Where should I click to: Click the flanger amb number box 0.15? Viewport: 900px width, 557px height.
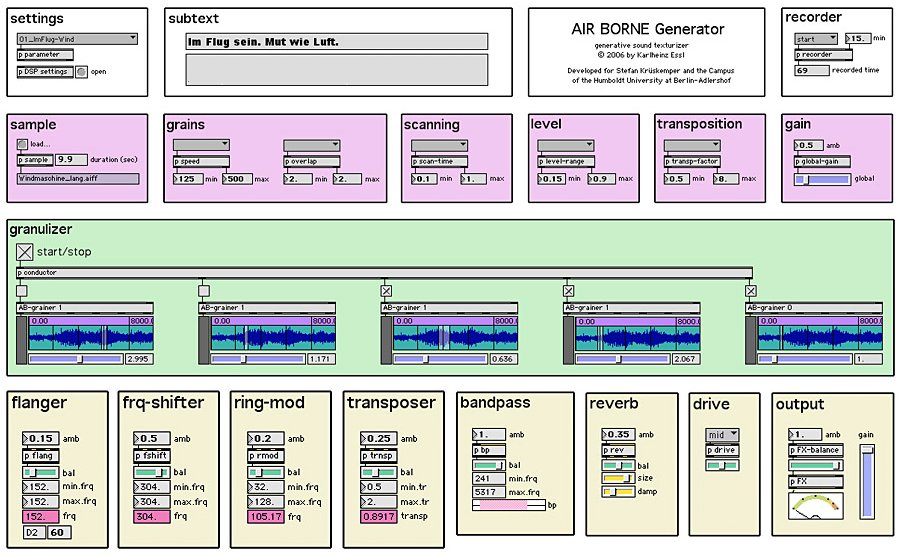coord(41,438)
